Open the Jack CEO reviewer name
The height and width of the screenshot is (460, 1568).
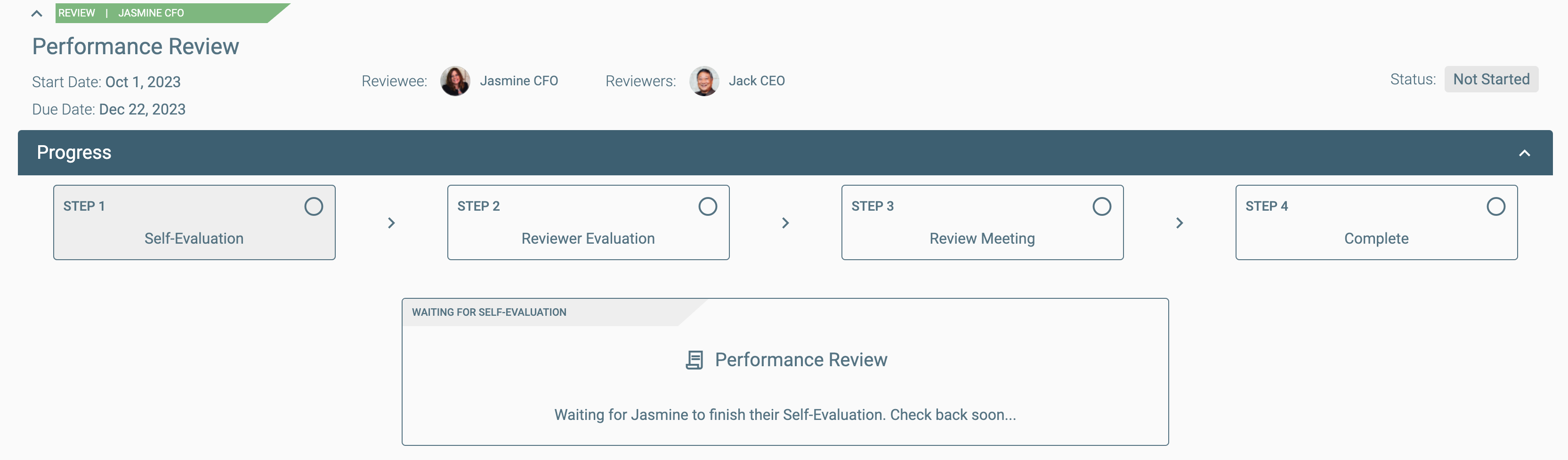coord(757,81)
